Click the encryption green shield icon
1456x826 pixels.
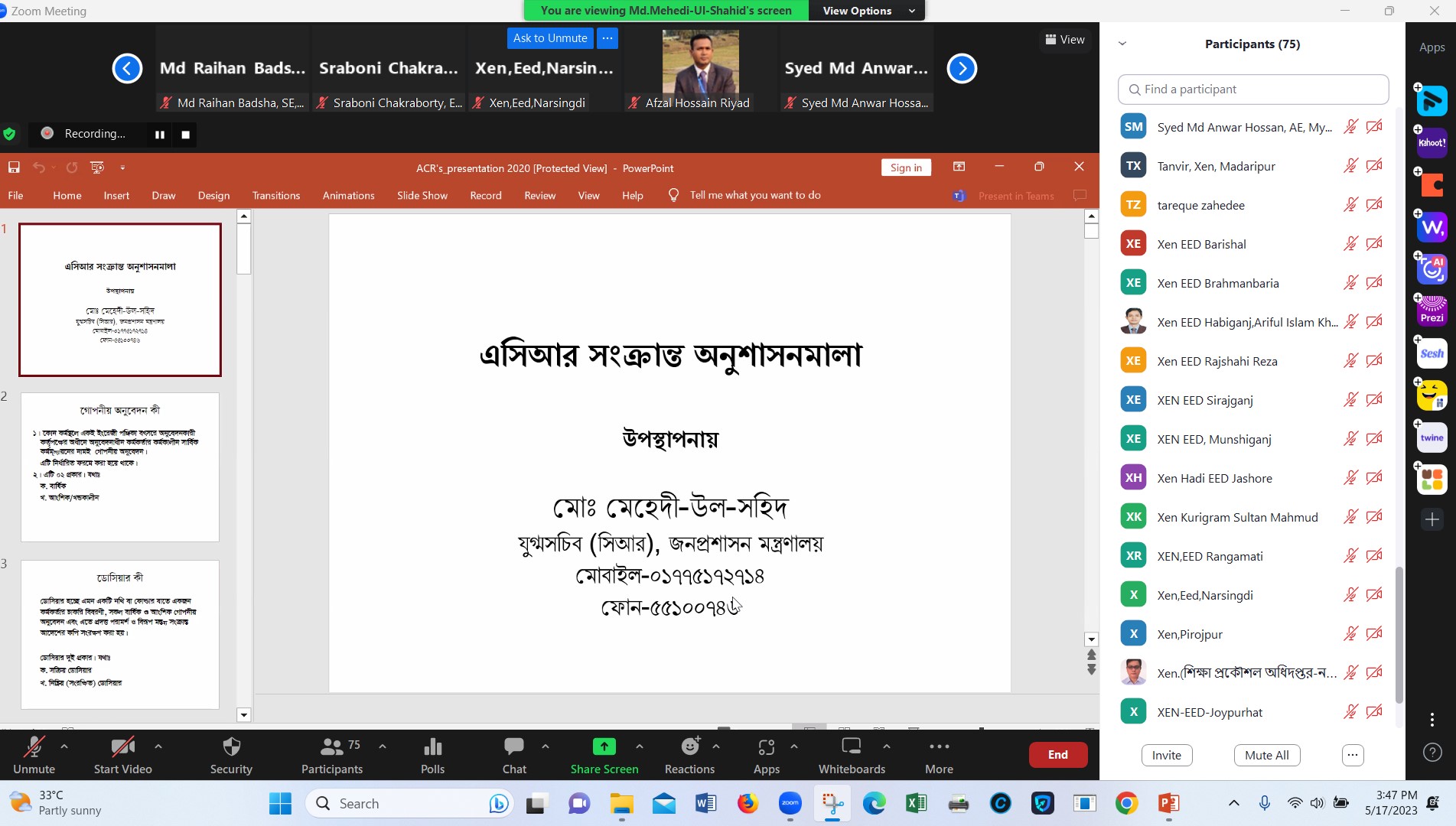coord(9,134)
